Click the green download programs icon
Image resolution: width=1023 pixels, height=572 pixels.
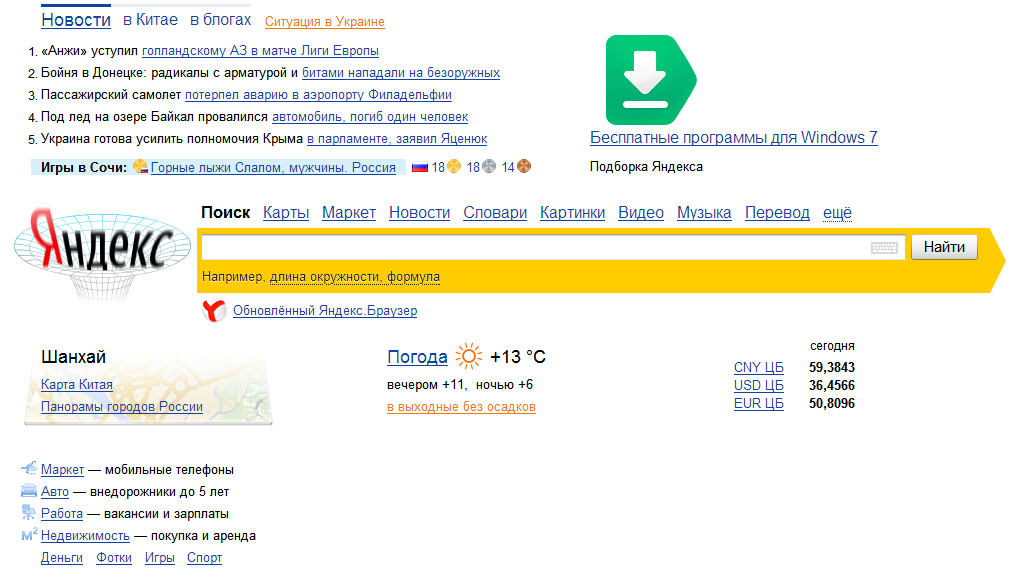(x=650, y=80)
